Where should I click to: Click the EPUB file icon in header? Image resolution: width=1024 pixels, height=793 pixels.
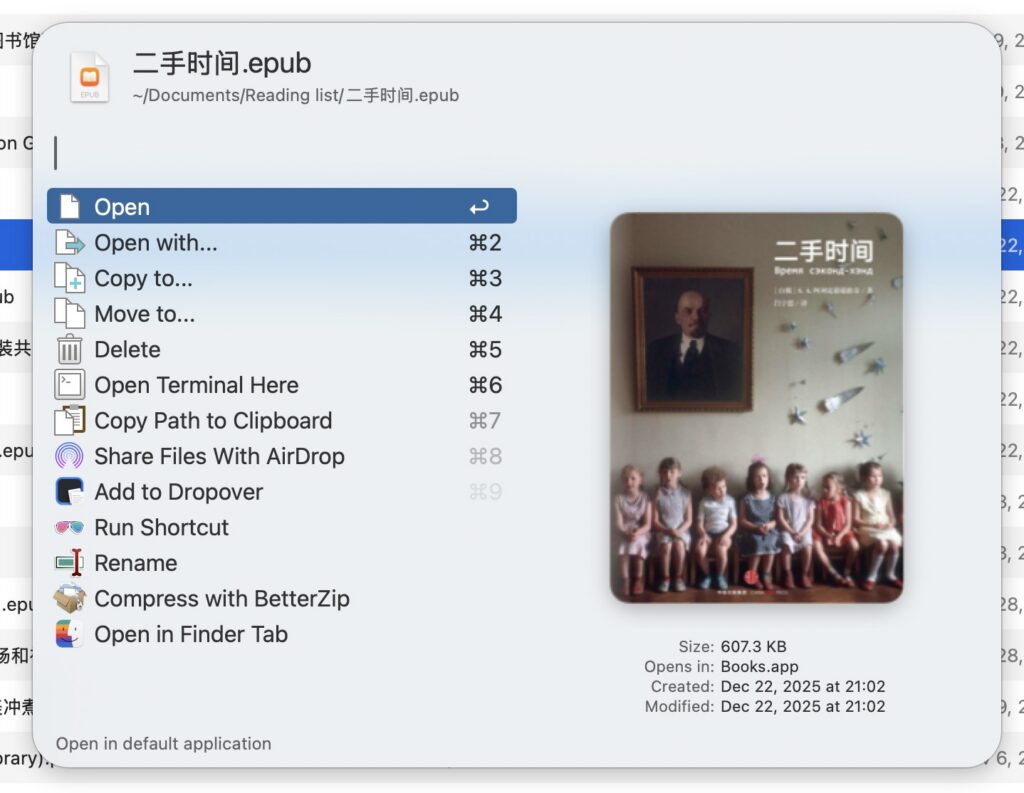point(89,77)
